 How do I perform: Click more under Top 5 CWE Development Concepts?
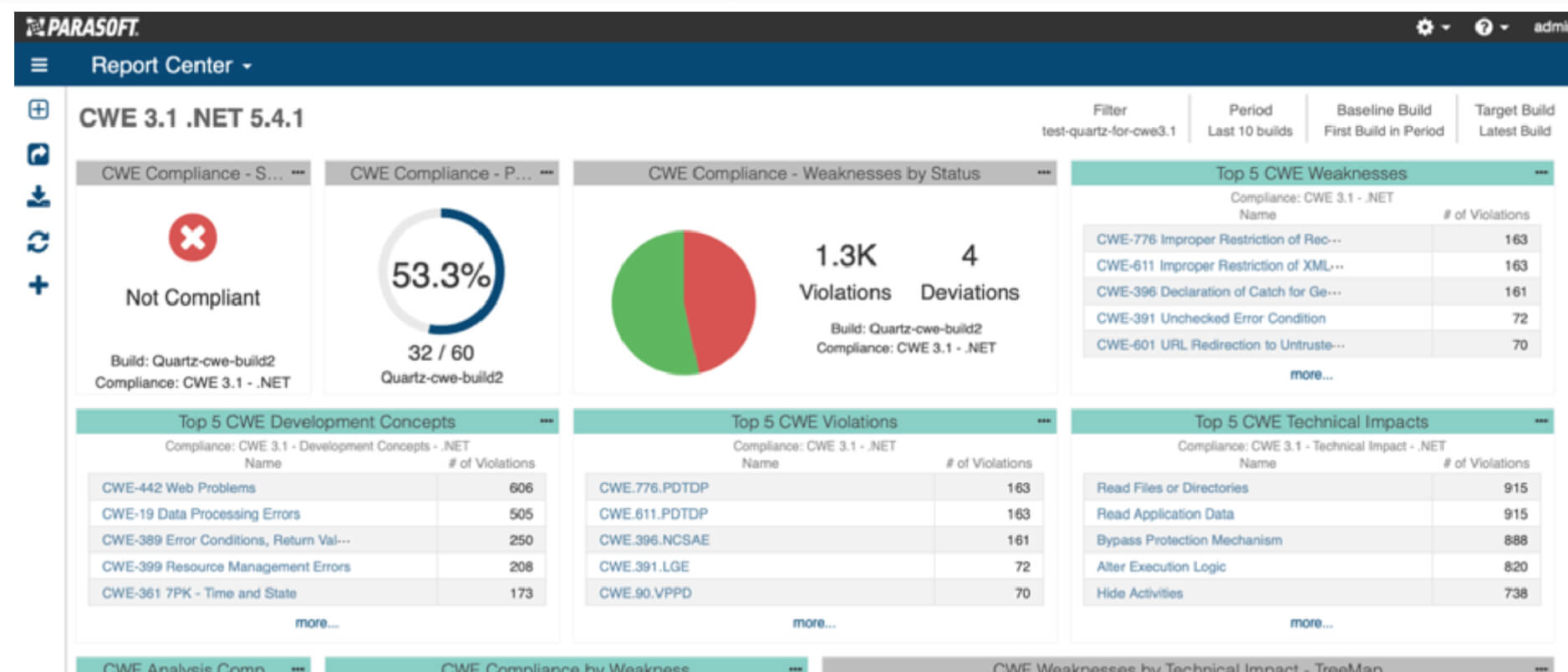(317, 623)
